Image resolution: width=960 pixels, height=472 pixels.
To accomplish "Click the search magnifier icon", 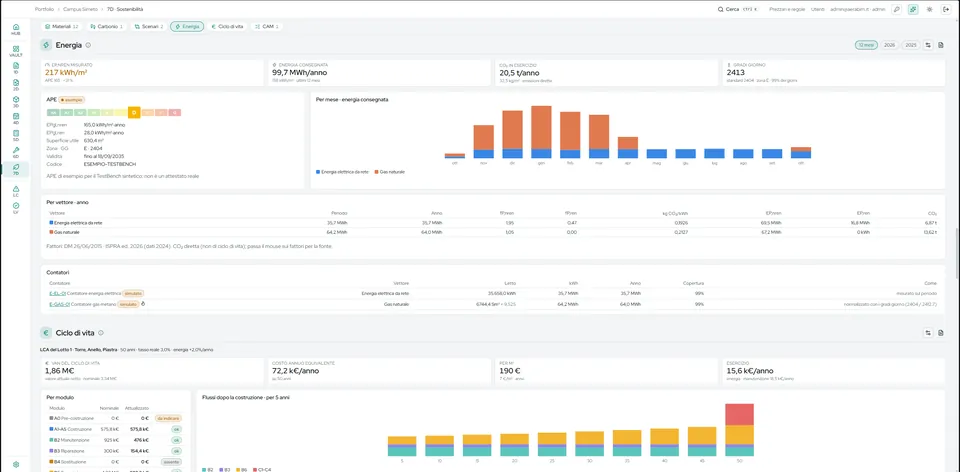I will (x=721, y=9).
